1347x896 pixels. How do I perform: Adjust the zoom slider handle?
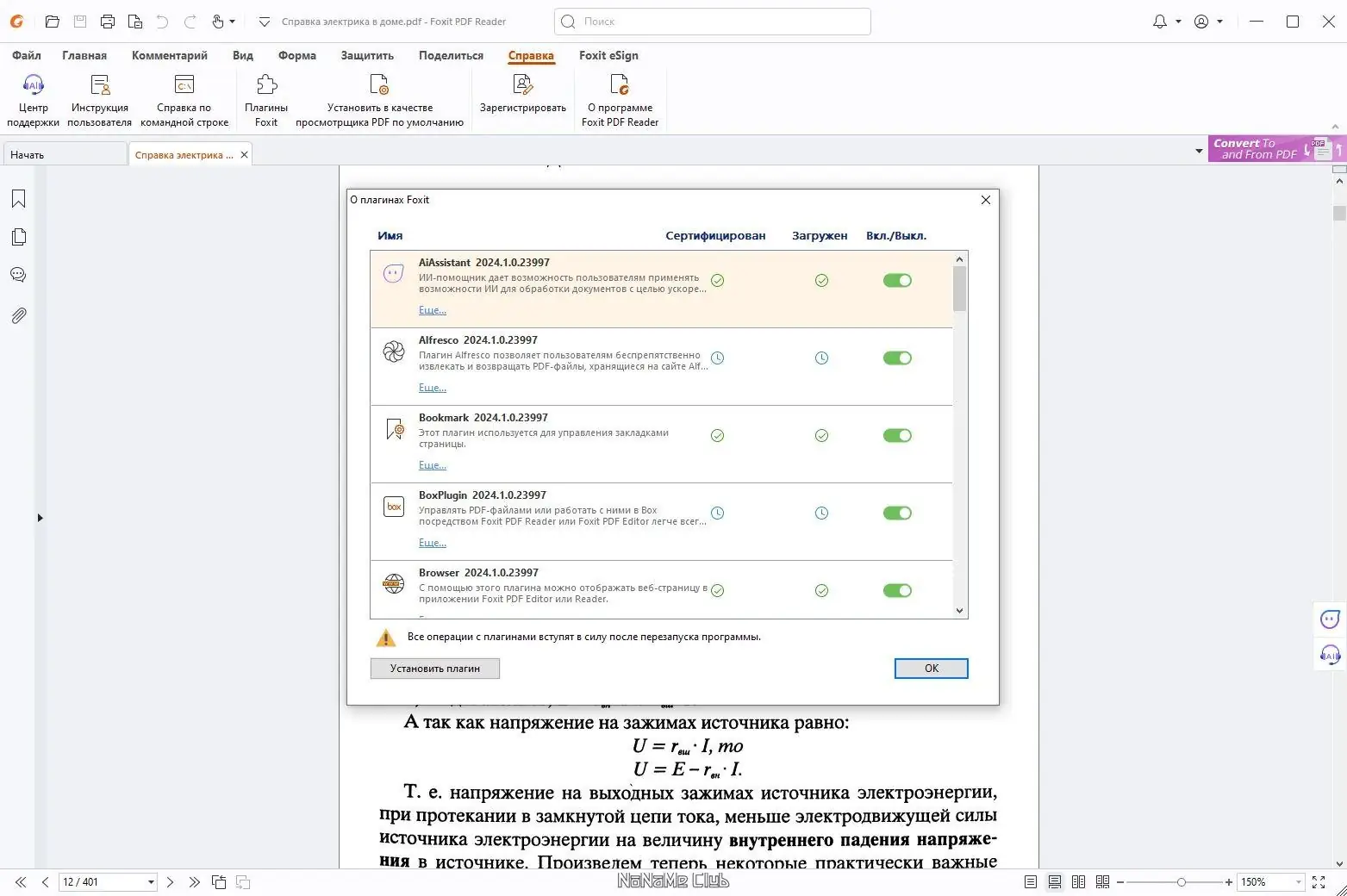(x=1182, y=882)
